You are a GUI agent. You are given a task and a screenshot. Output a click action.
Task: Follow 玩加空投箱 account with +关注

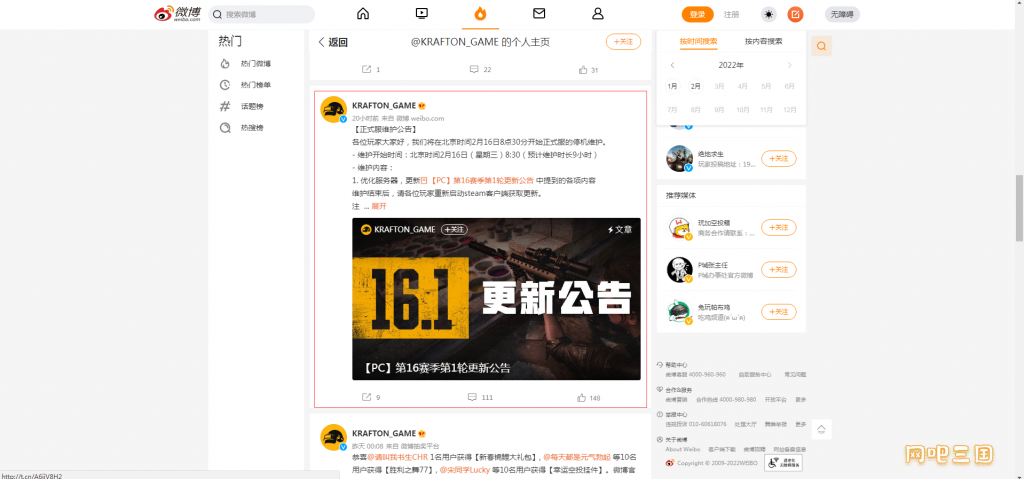tap(778, 227)
